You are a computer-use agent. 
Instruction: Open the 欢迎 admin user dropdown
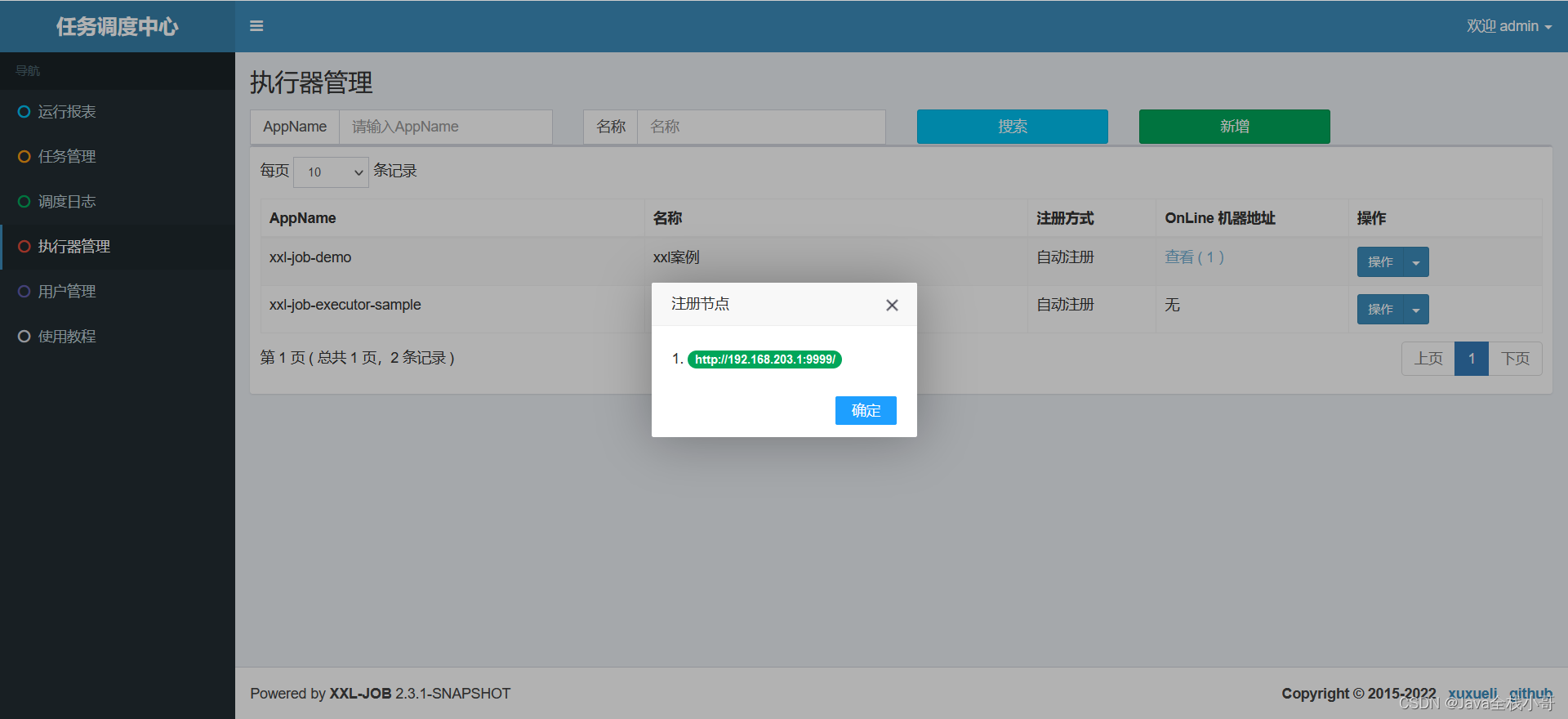(1508, 26)
